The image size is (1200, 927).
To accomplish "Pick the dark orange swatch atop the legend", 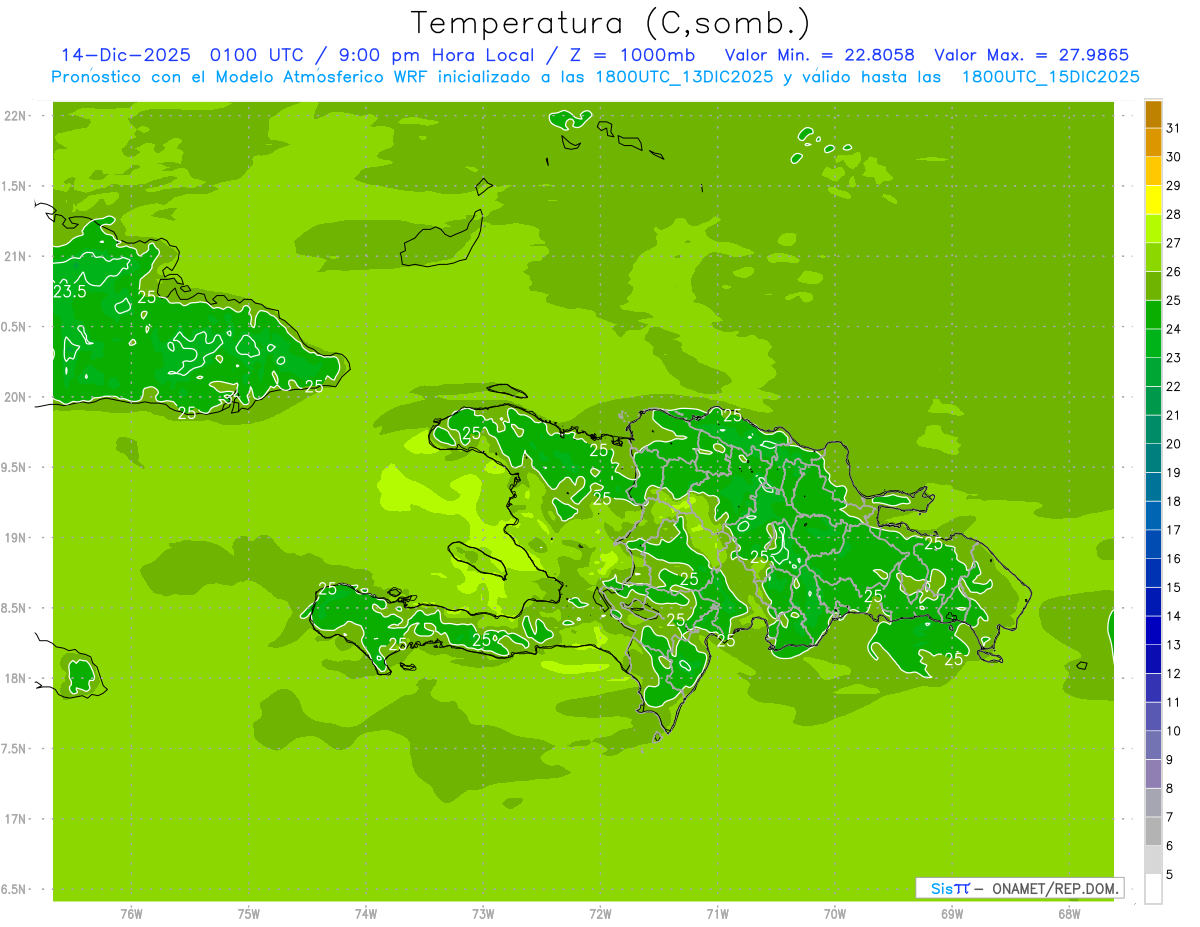I will click(x=1153, y=115).
